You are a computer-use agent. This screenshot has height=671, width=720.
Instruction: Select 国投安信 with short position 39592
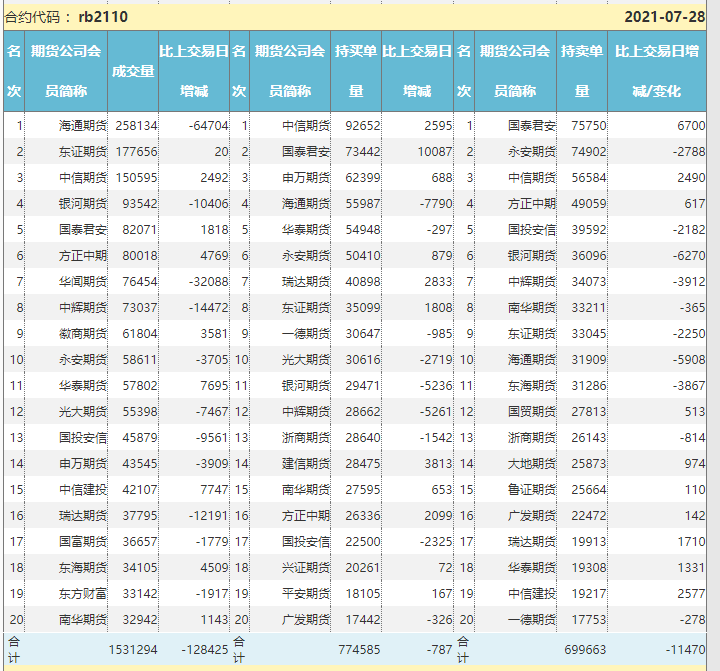532,230
